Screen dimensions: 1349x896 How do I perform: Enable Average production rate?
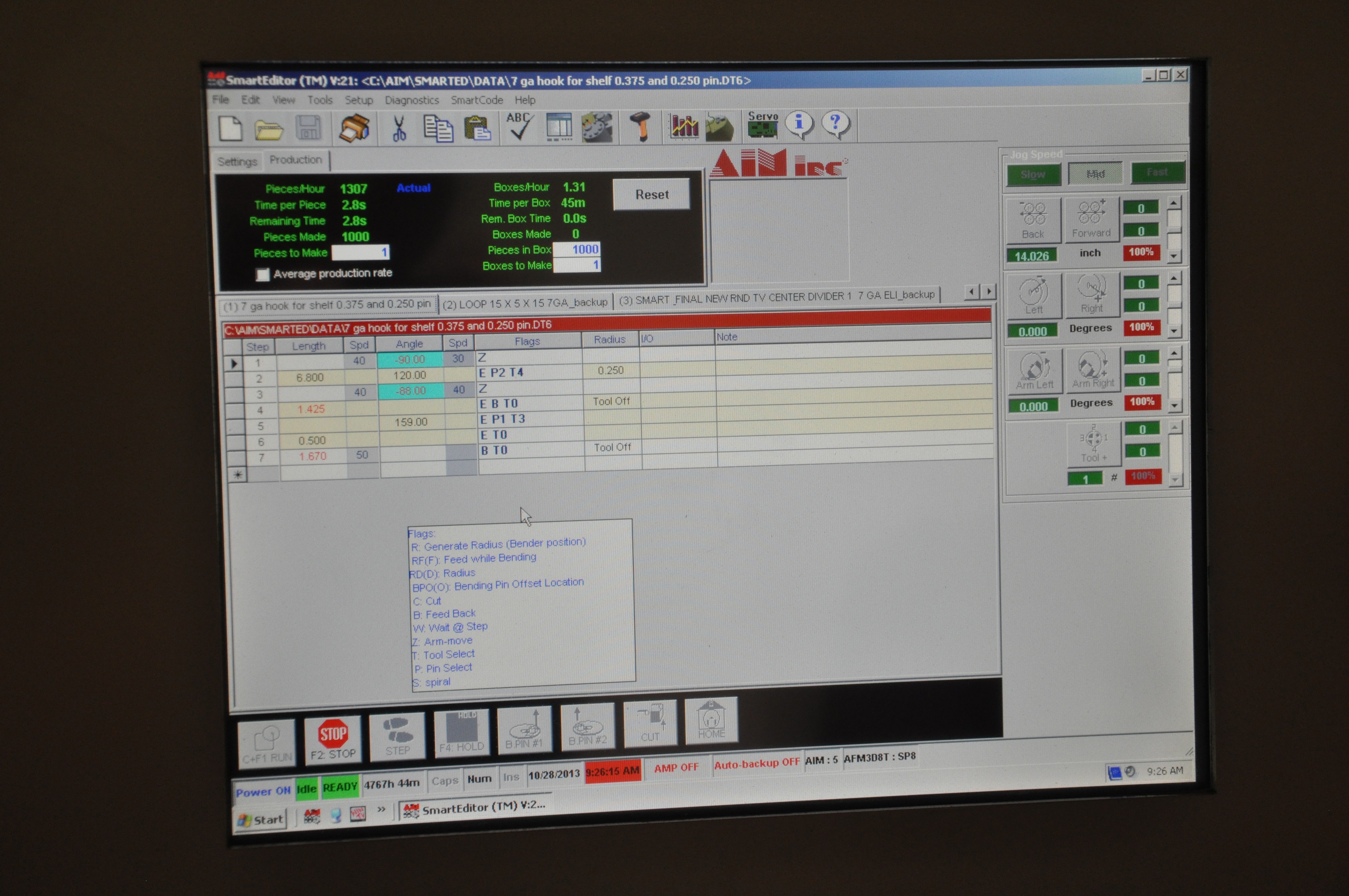coord(263,274)
